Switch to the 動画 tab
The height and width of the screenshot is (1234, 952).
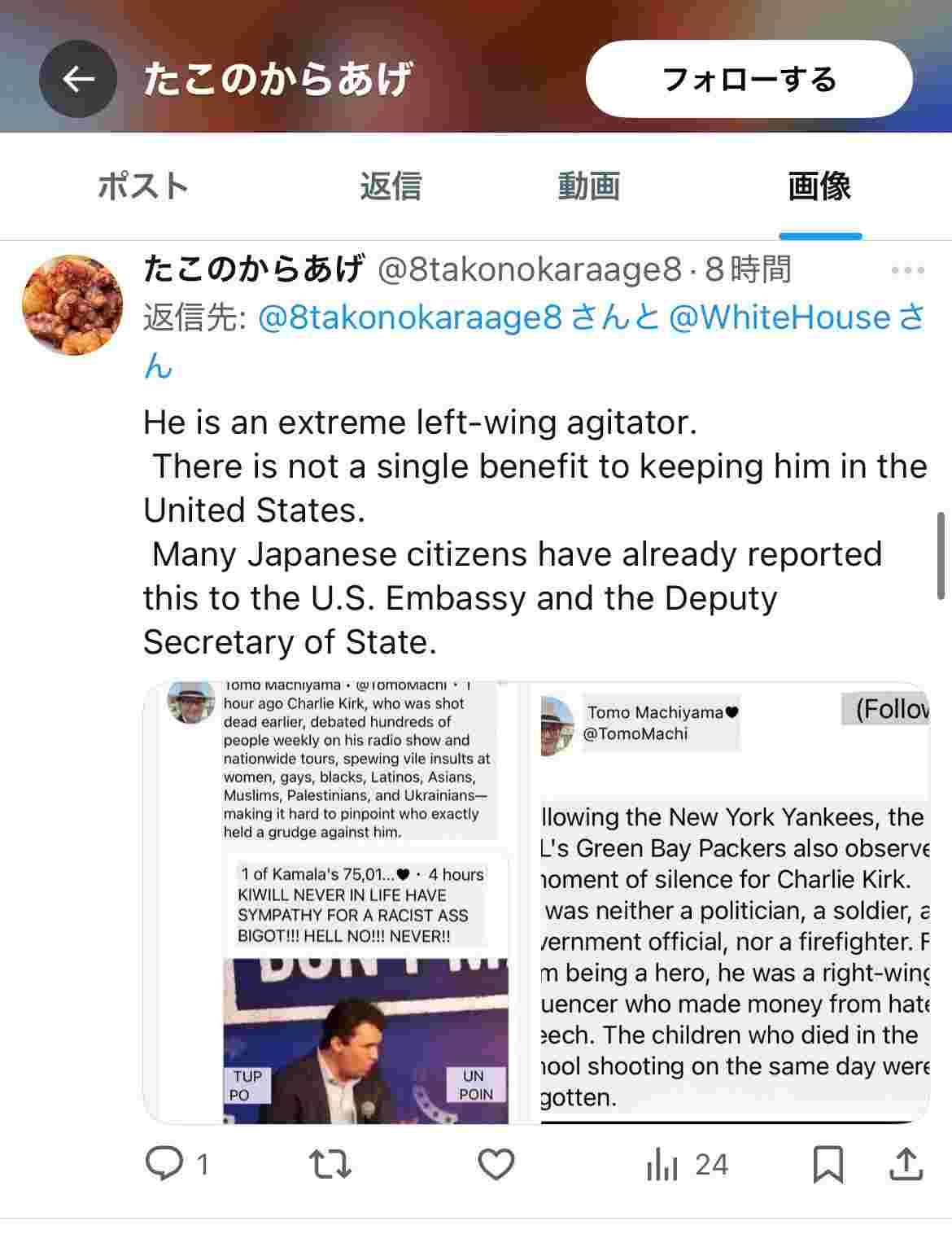click(x=589, y=186)
